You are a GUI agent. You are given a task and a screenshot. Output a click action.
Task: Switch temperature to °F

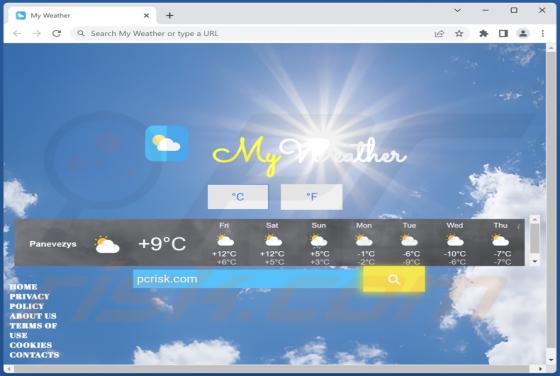click(x=311, y=197)
